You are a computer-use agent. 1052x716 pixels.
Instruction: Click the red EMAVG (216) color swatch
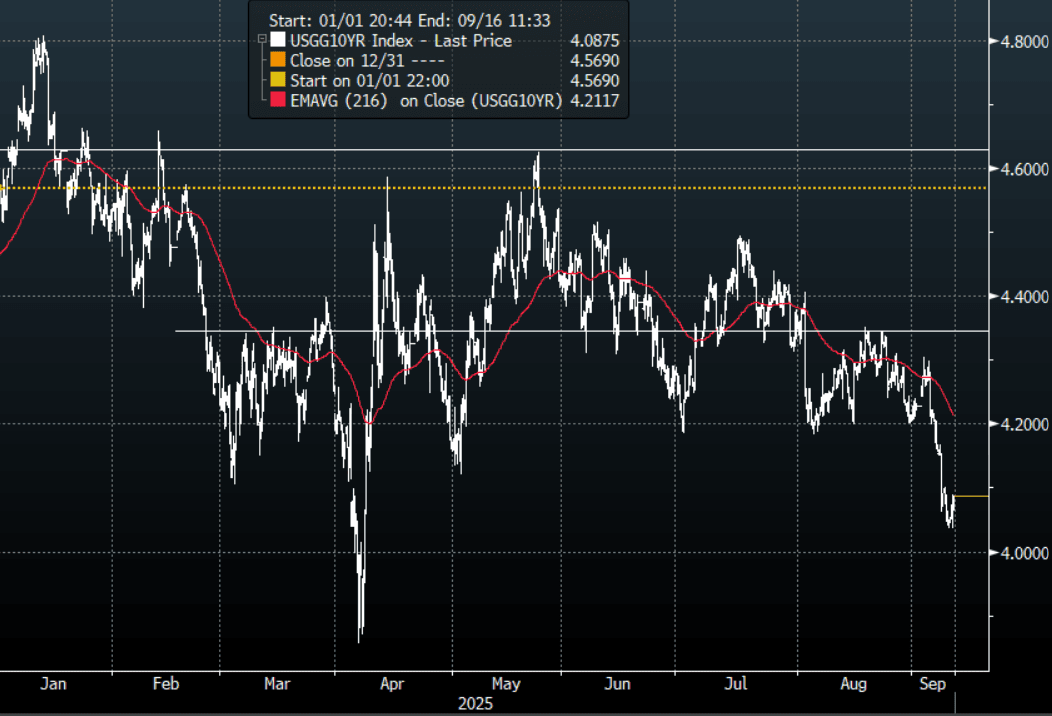pyautogui.click(x=278, y=100)
